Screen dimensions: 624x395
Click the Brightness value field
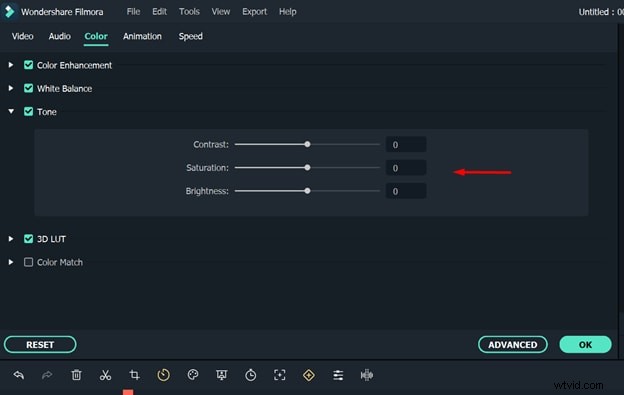click(406, 191)
